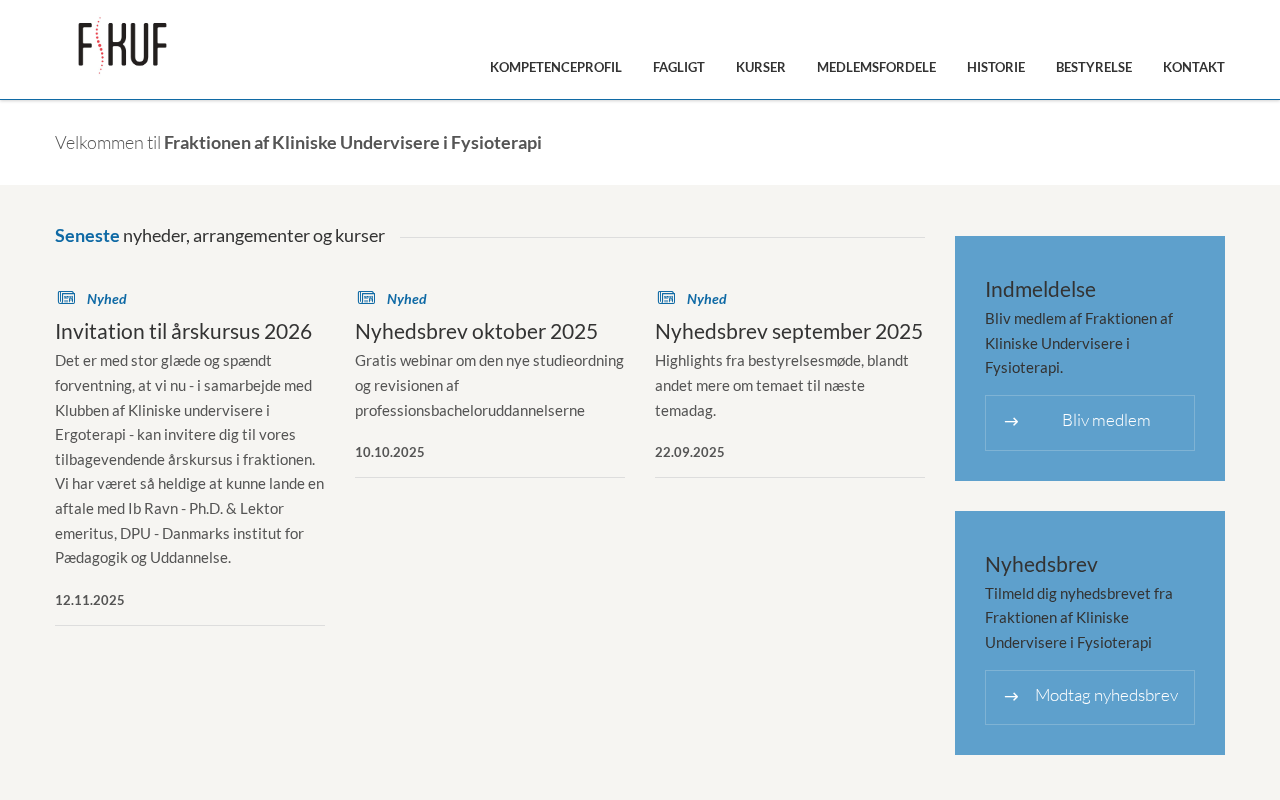
Task: Click the Indmeldelse heading in the sidebar
Action: tap(1040, 289)
